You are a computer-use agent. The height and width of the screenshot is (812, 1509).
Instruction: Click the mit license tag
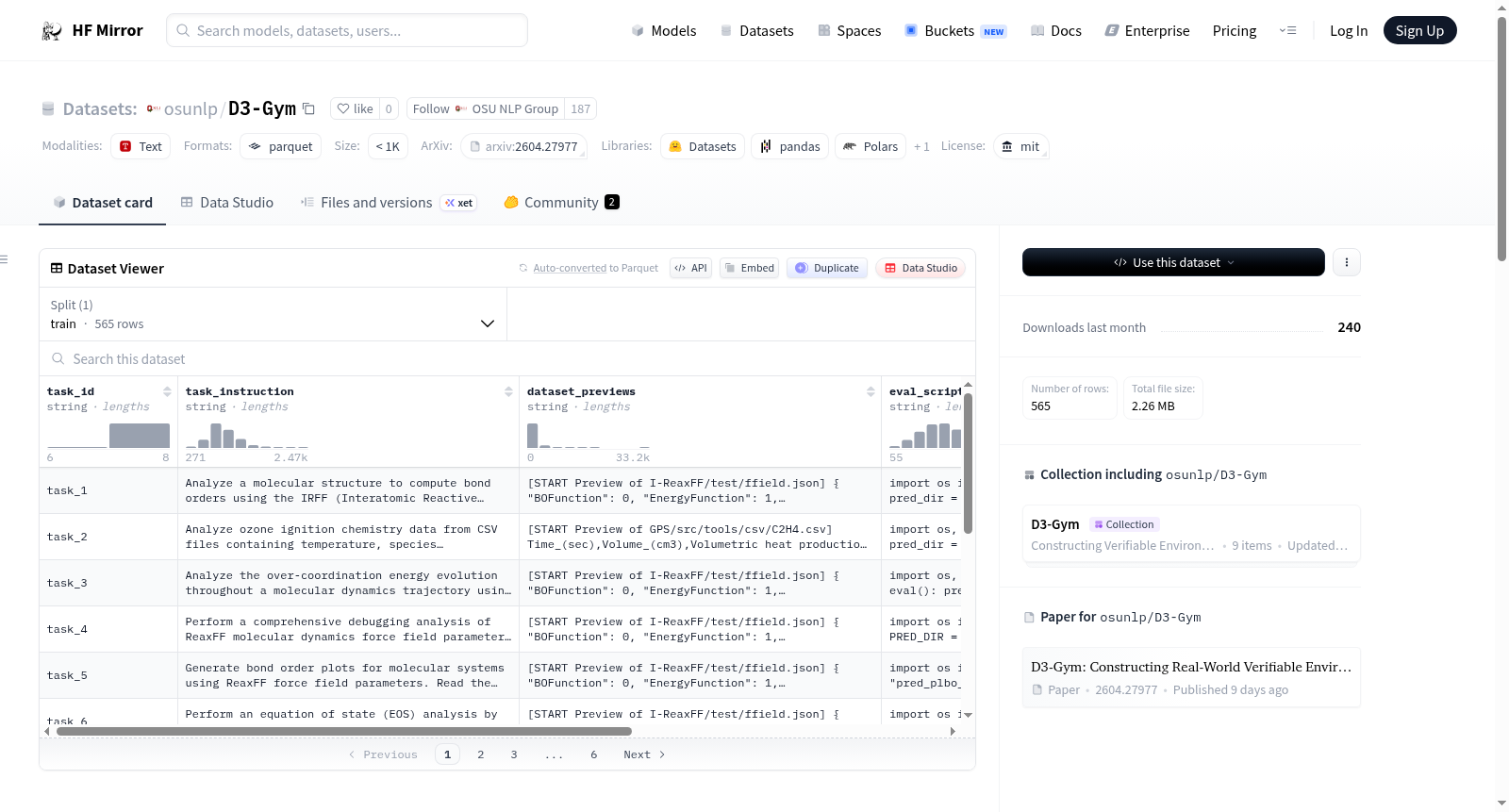[1020, 146]
